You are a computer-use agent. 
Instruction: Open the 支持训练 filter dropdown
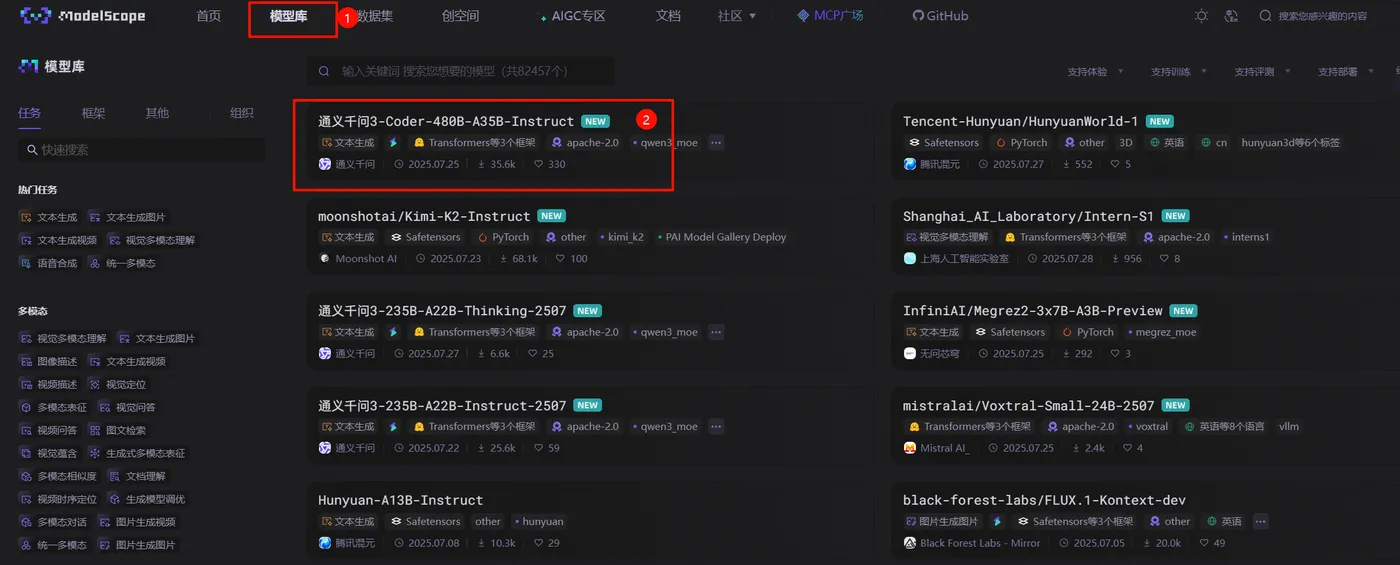1179,72
